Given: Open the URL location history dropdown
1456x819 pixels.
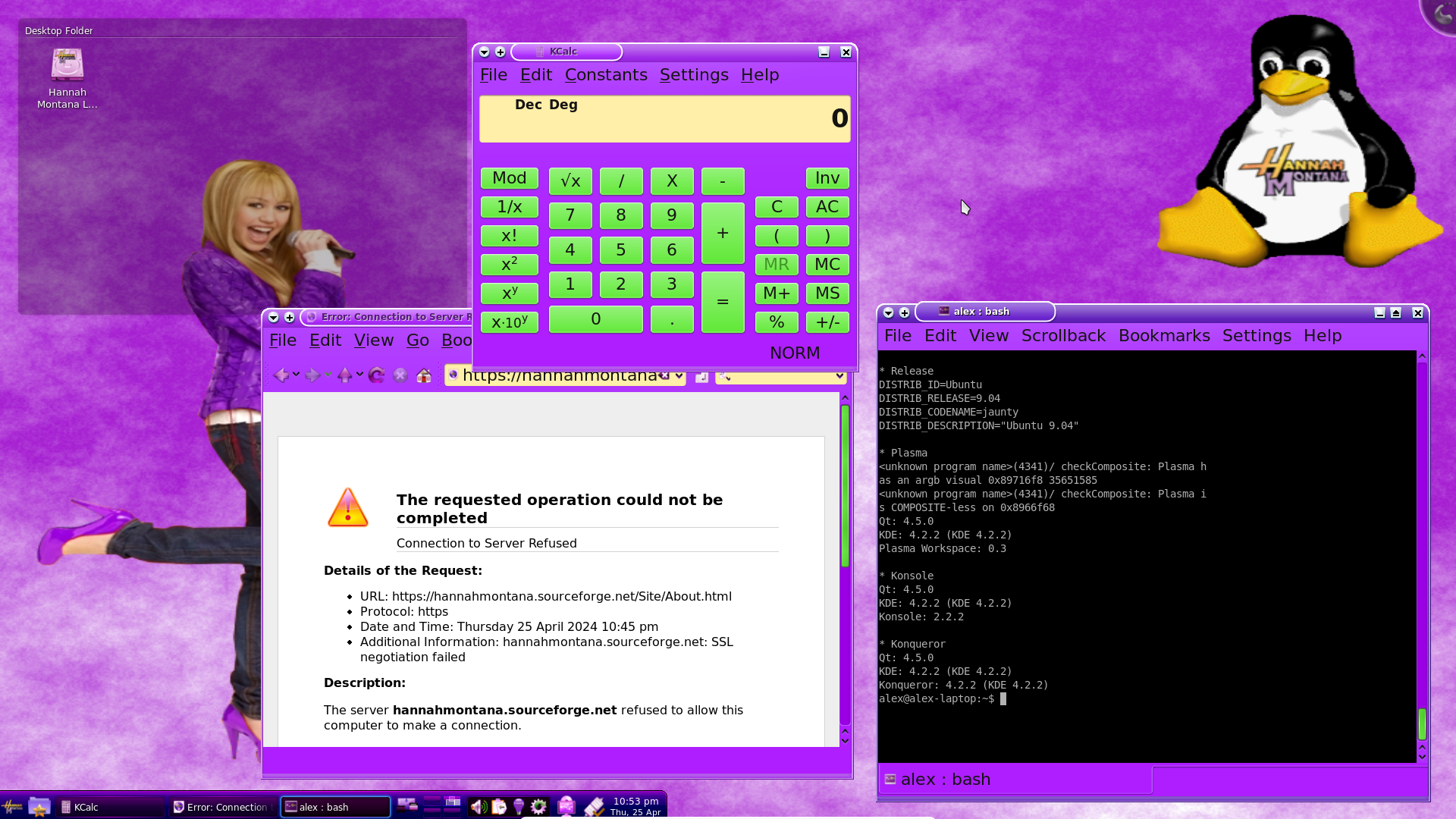Looking at the screenshot, I should (679, 376).
